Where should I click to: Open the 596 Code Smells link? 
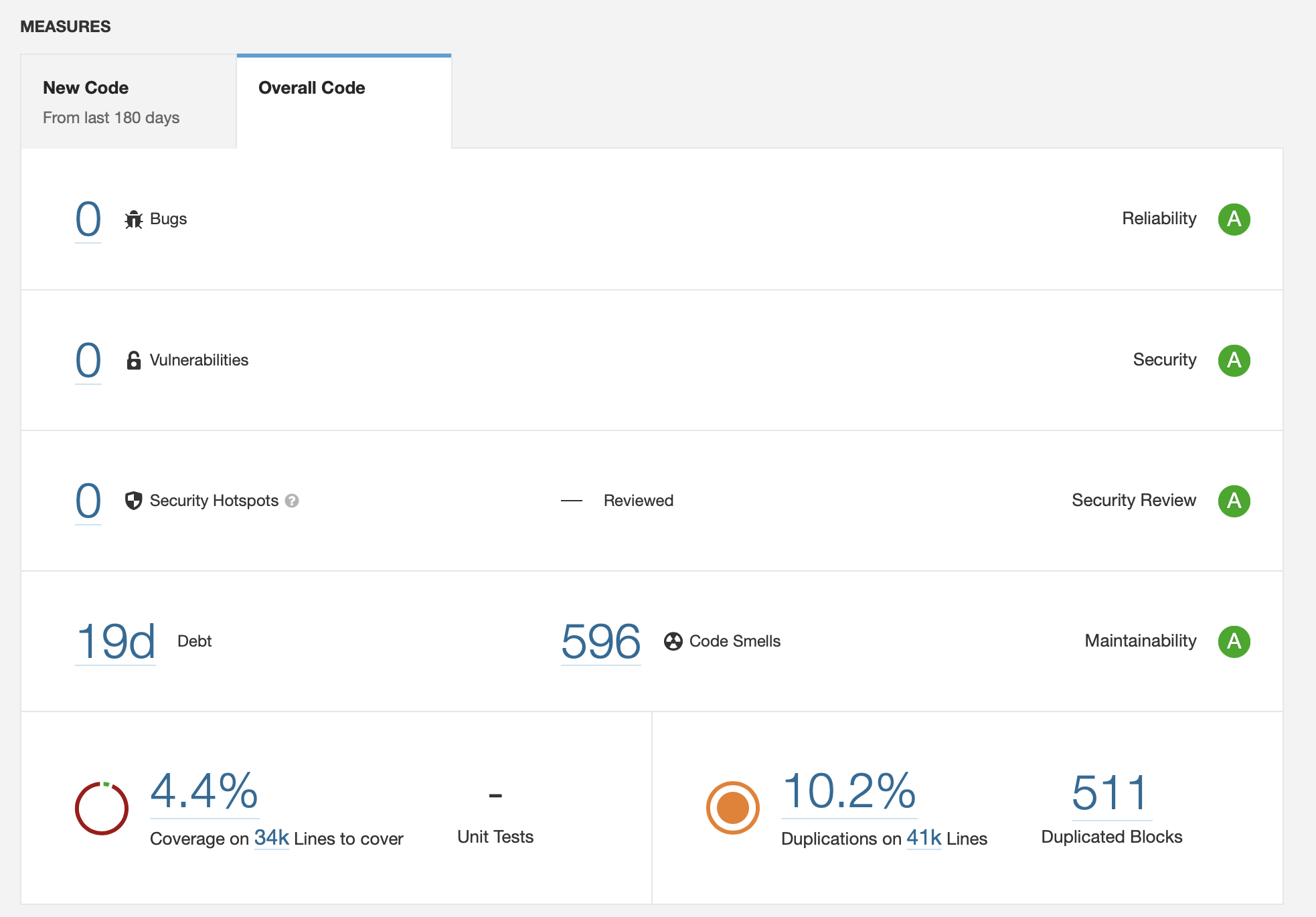(600, 641)
